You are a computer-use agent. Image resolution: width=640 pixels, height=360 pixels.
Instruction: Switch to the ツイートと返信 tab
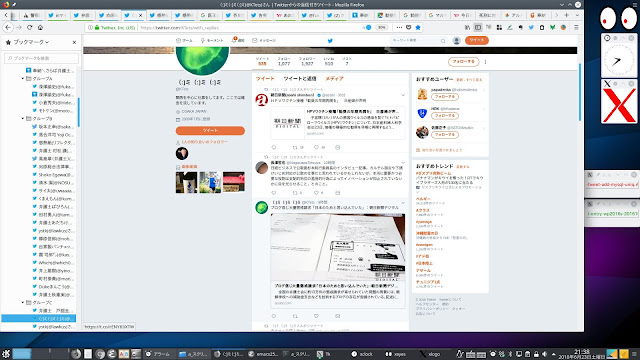pyautogui.click(x=300, y=78)
